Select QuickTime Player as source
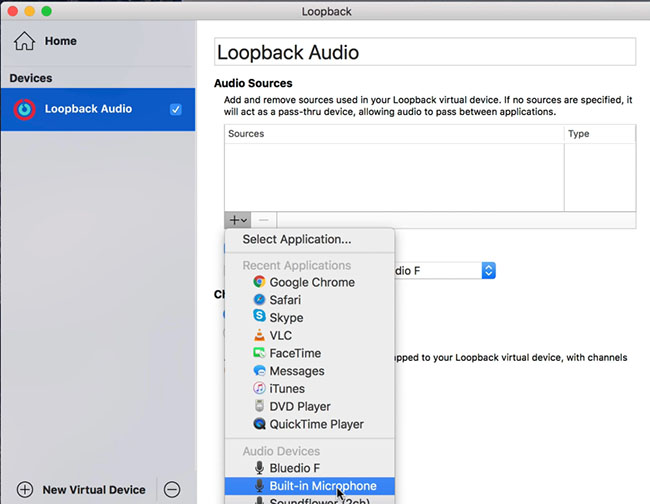The width and height of the screenshot is (650, 504). coord(310,424)
